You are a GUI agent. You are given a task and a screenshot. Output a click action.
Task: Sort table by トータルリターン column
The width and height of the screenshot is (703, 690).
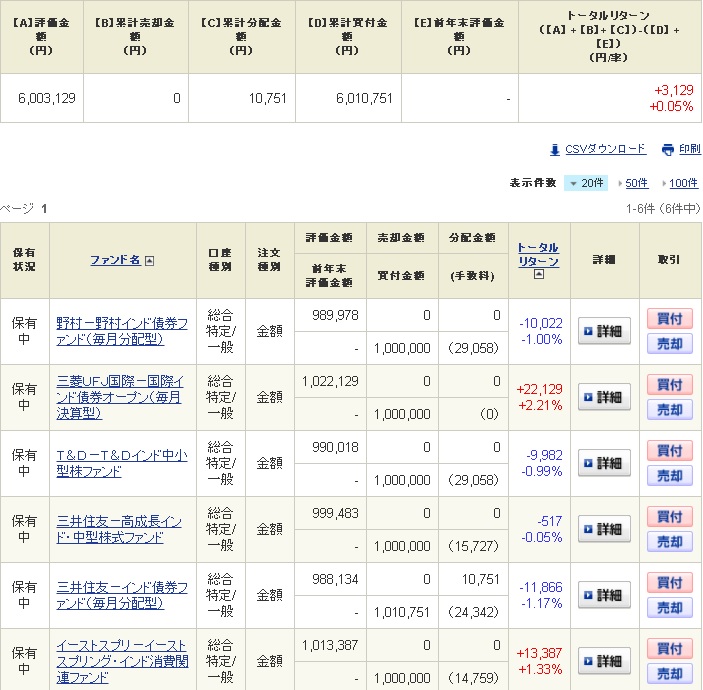pyautogui.click(x=538, y=254)
